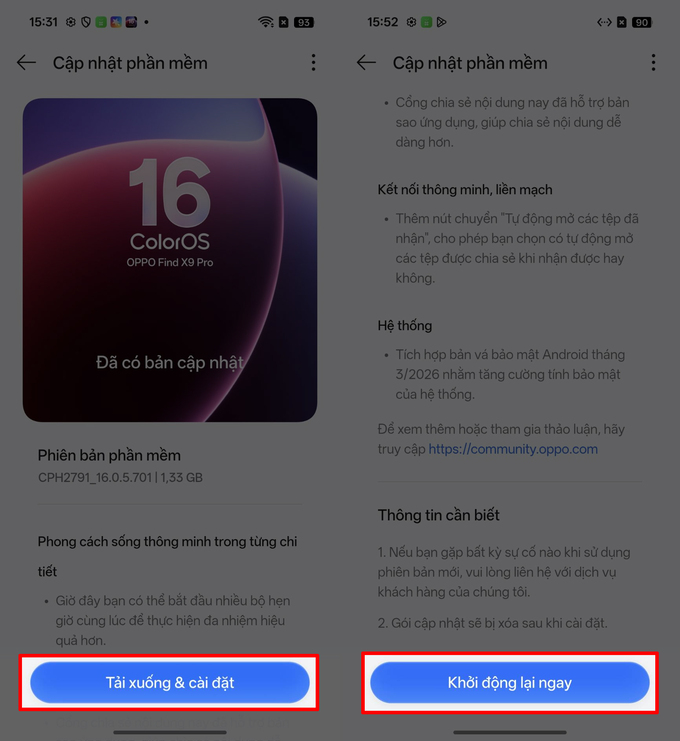Viewport: 680px width, 741px height.
Task: Tap battery indicator showing 90
Action: click(x=642, y=22)
